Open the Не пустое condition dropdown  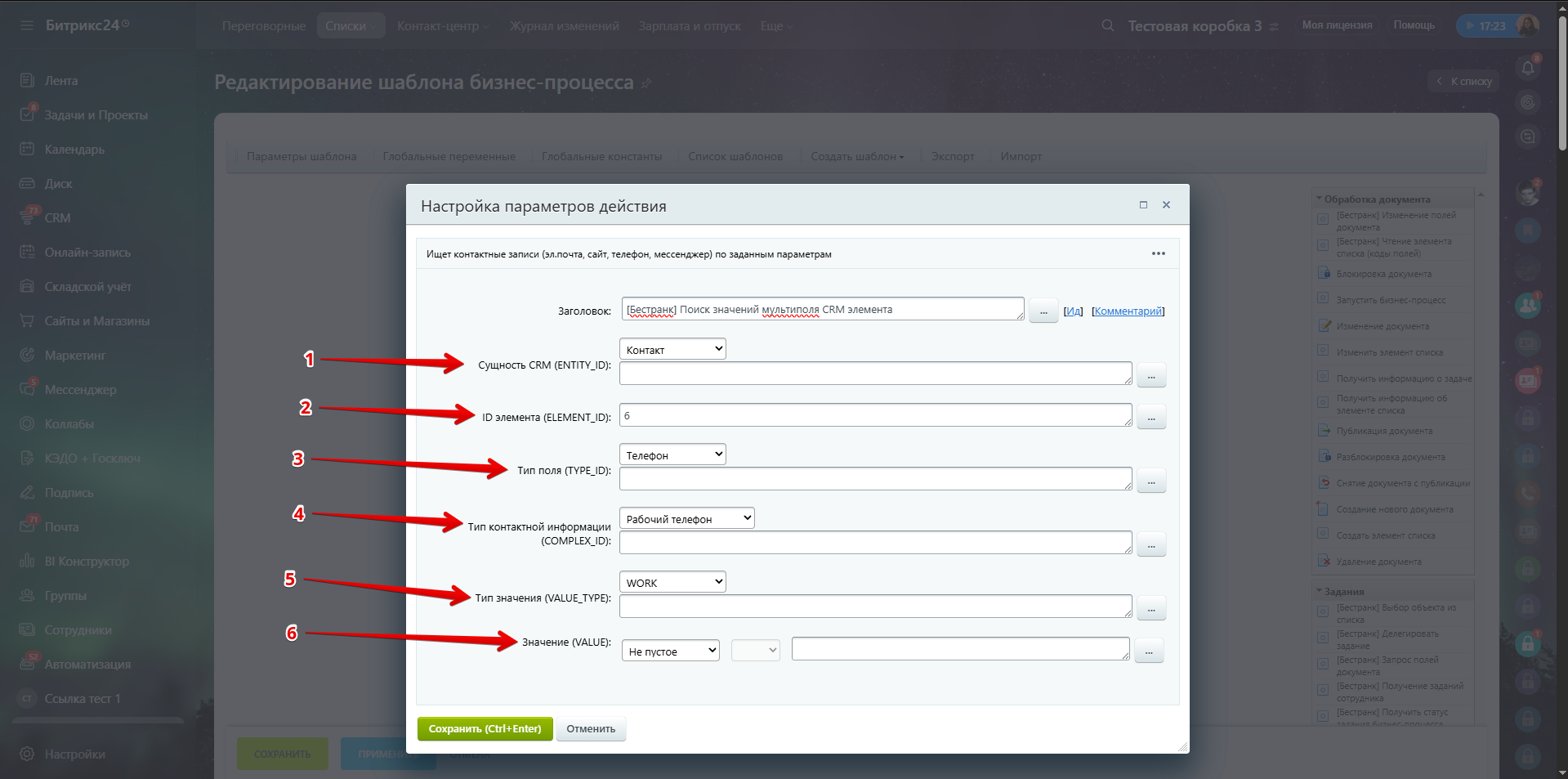(x=670, y=651)
